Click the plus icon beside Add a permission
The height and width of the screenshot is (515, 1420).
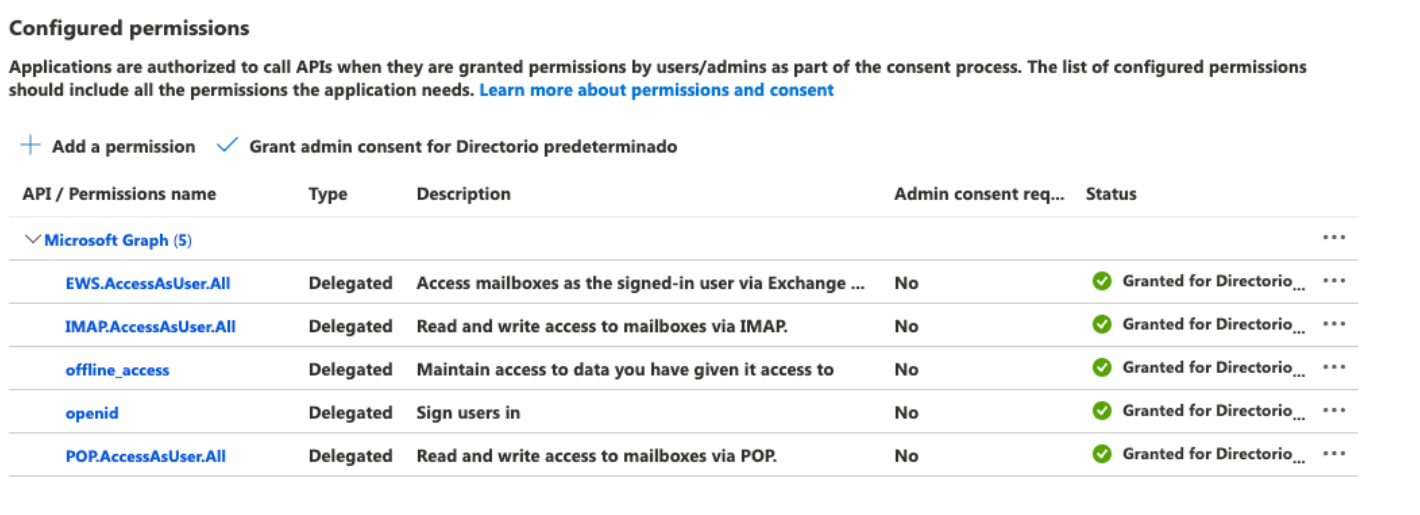[x=31, y=146]
